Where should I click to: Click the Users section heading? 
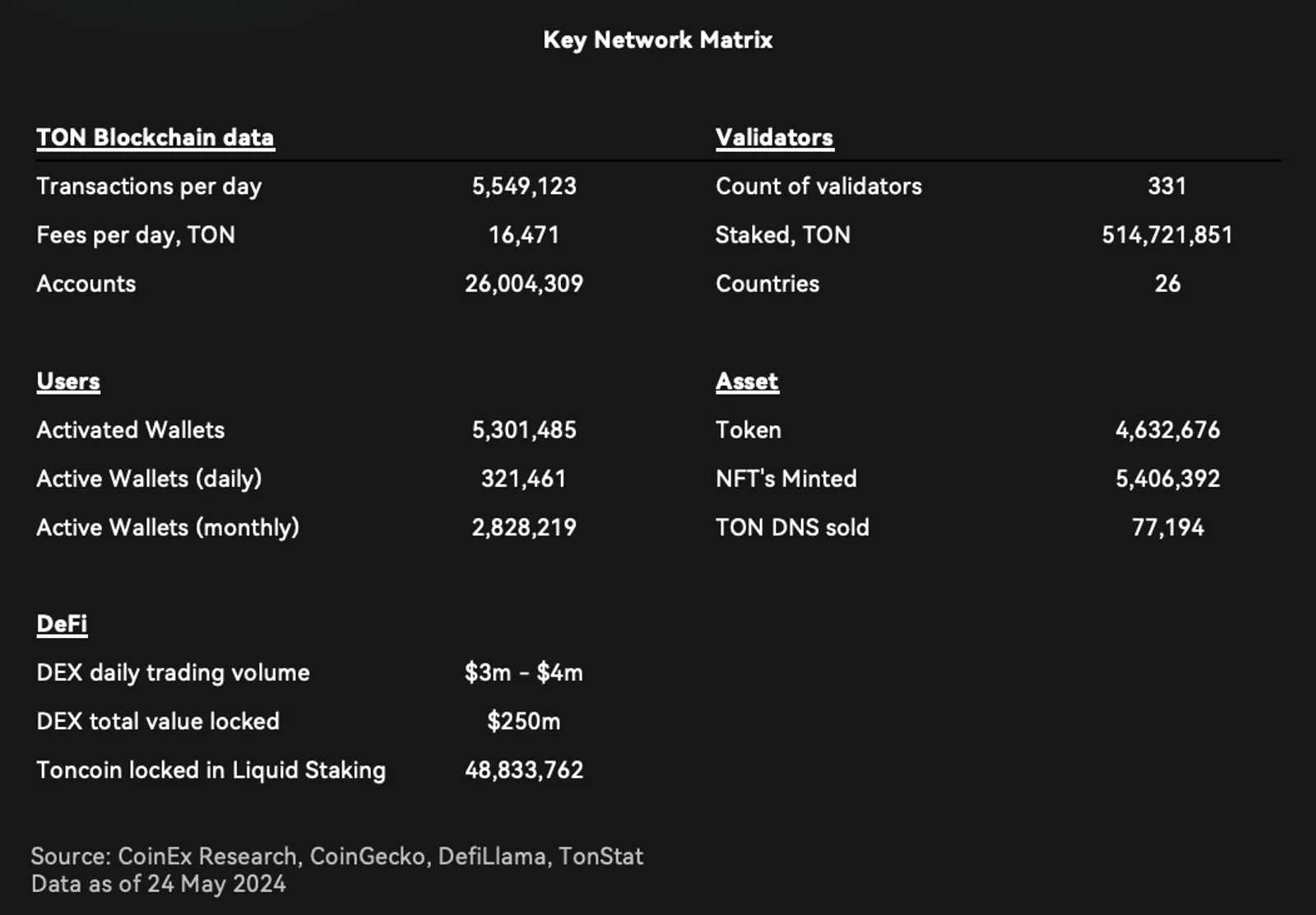pos(68,381)
